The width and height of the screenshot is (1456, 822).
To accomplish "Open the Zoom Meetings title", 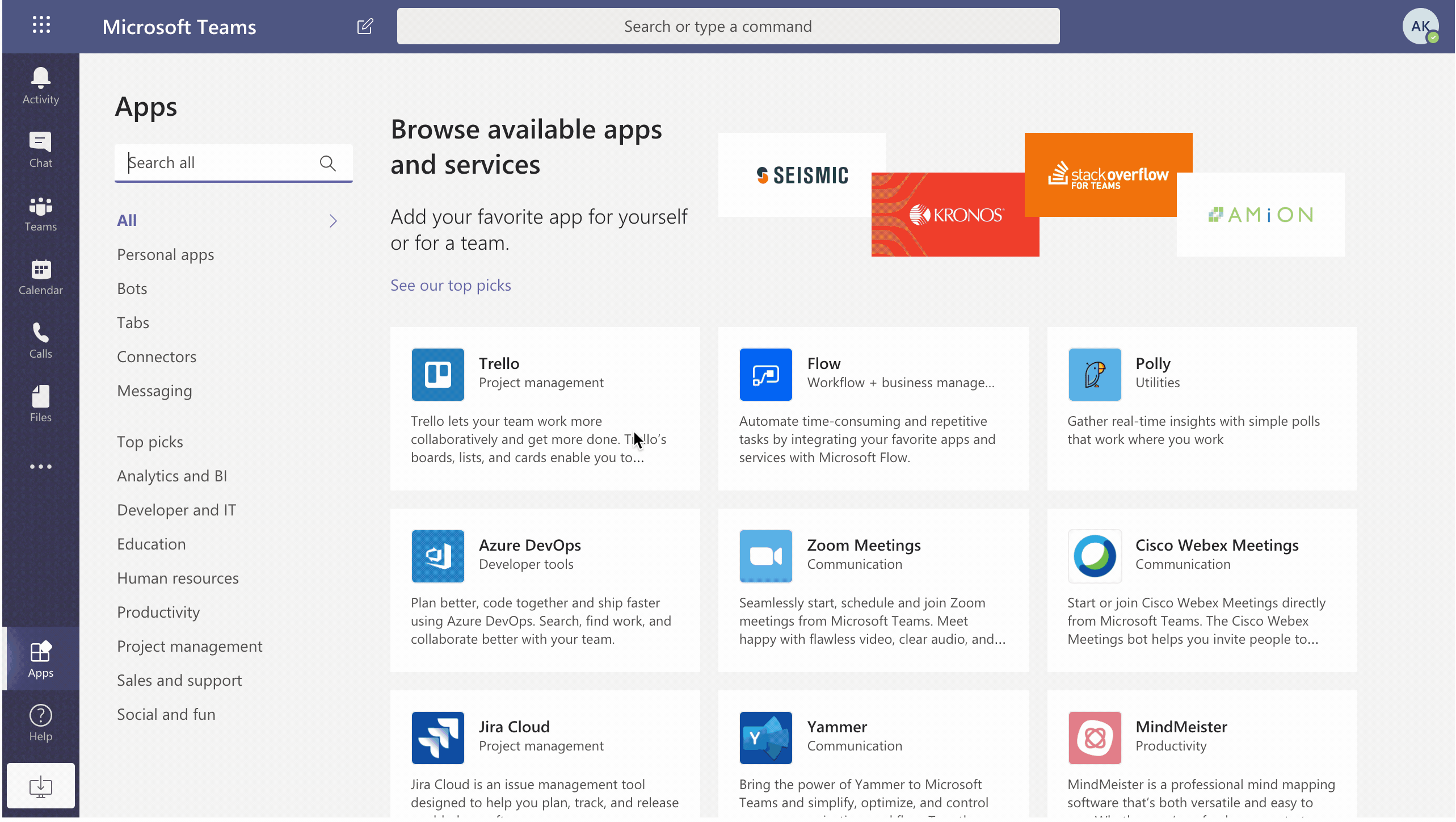I will pos(864,546).
